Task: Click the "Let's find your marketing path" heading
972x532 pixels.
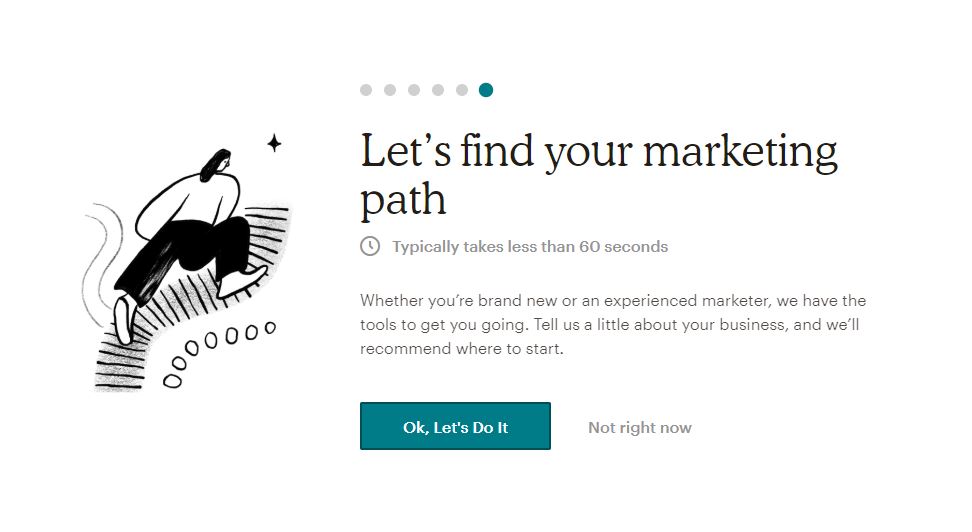Action: pos(598,174)
